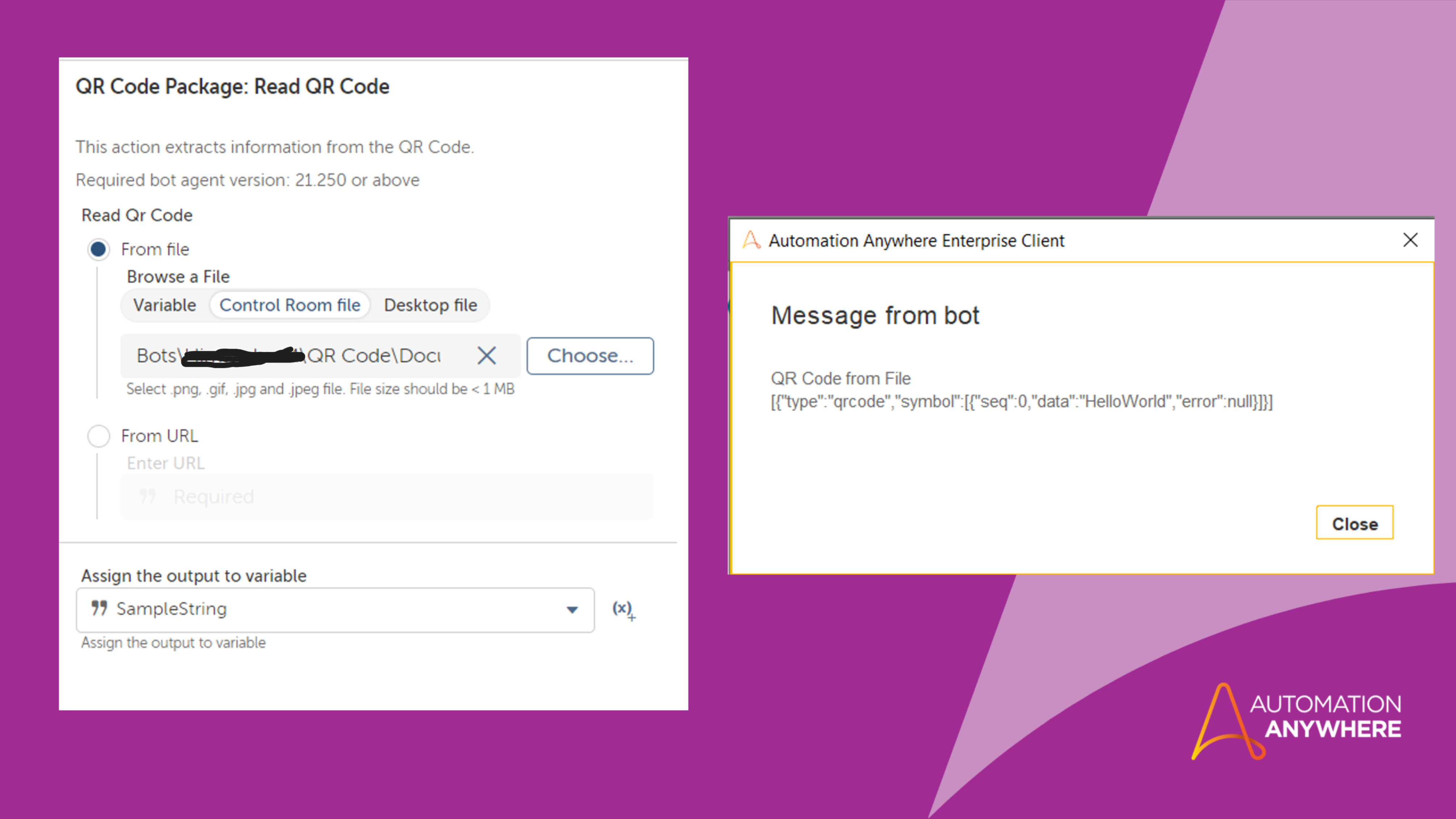The image size is (1456, 819).
Task: Click the Choose... file button
Action: point(590,356)
